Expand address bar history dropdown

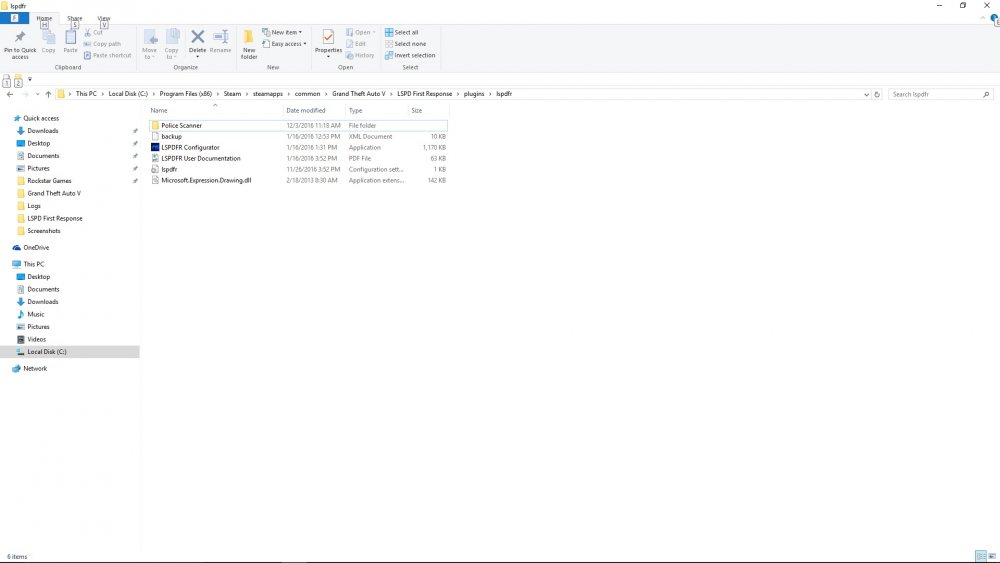point(866,94)
